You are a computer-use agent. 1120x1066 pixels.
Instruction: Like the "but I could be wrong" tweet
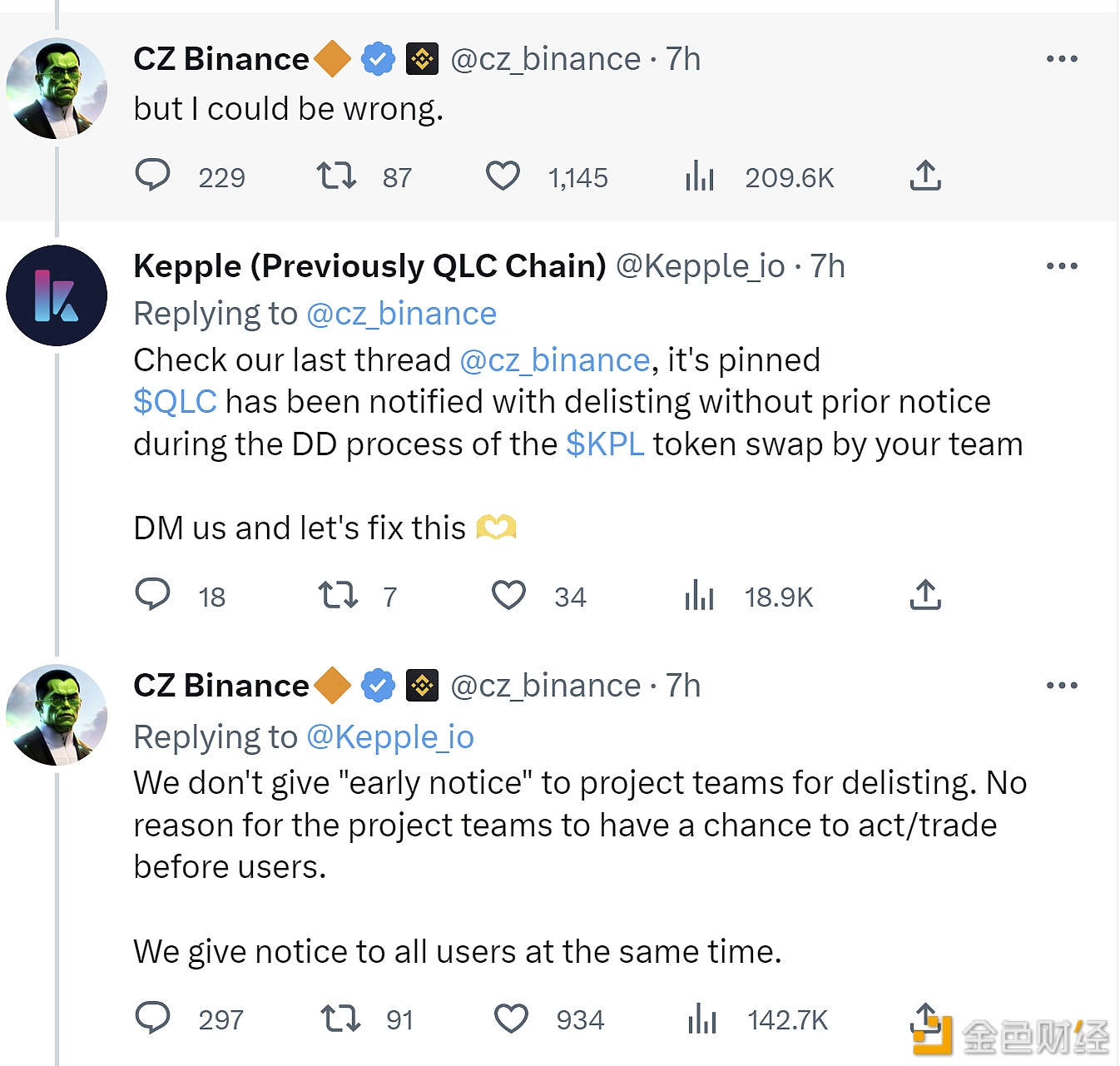[503, 176]
